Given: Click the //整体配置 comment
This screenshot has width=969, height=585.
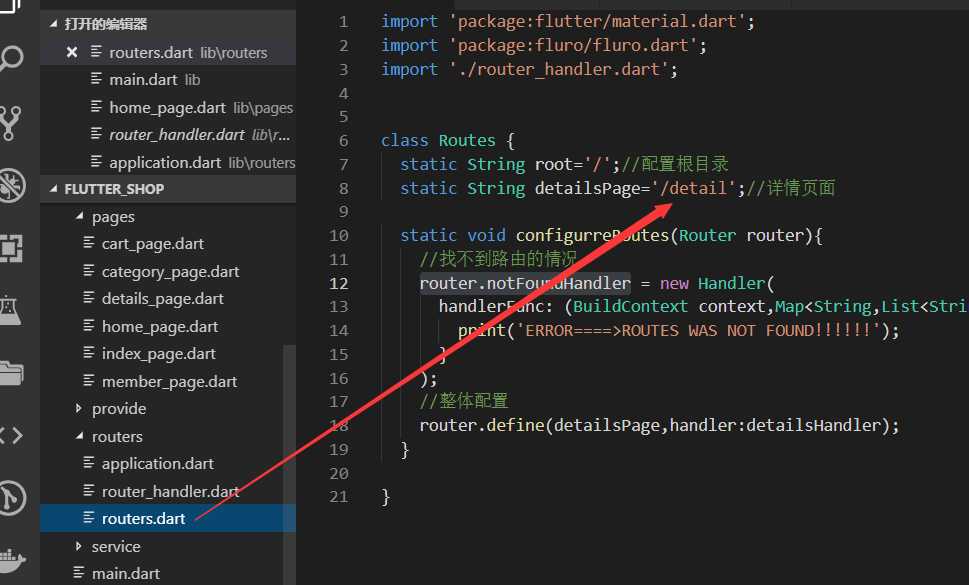Looking at the screenshot, I should coord(463,401).
